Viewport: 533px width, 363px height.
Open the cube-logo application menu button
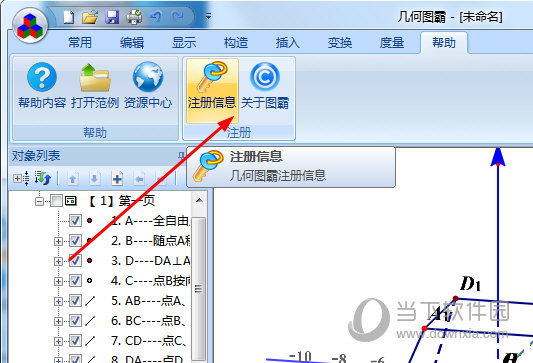point(30,25)
